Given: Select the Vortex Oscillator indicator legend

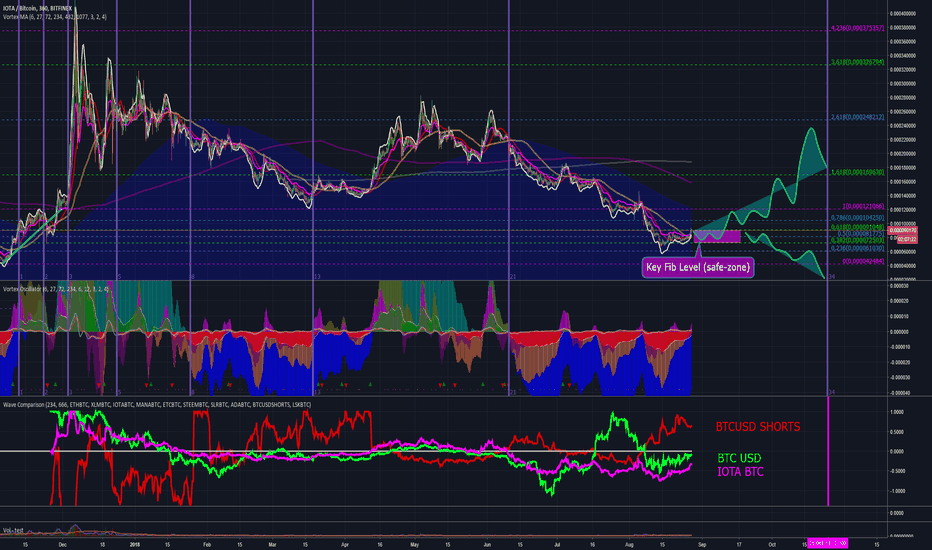Looking at the screenshot, I should 56,289.
